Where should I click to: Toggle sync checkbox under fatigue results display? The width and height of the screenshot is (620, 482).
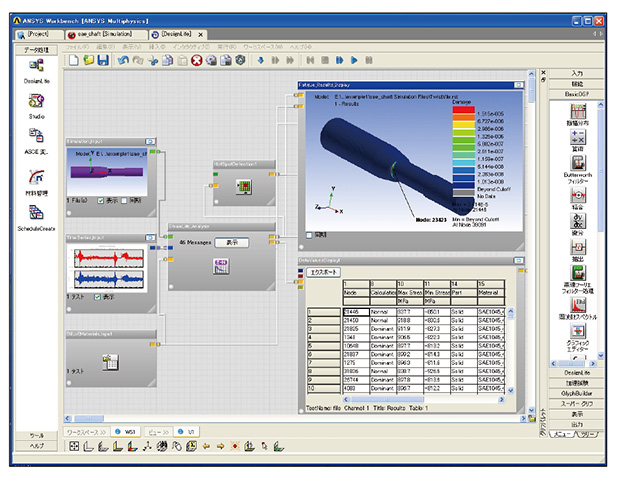click(309, 235)
